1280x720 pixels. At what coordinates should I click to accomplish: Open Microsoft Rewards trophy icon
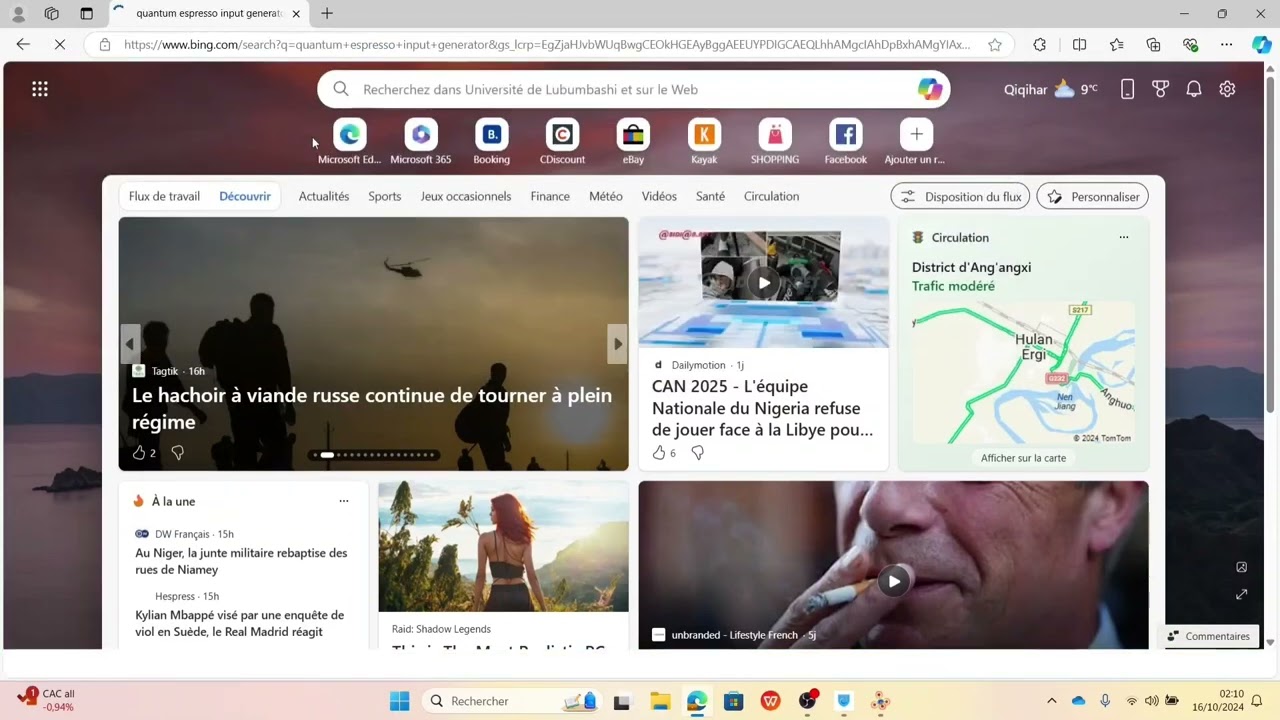pos(1160,89)
